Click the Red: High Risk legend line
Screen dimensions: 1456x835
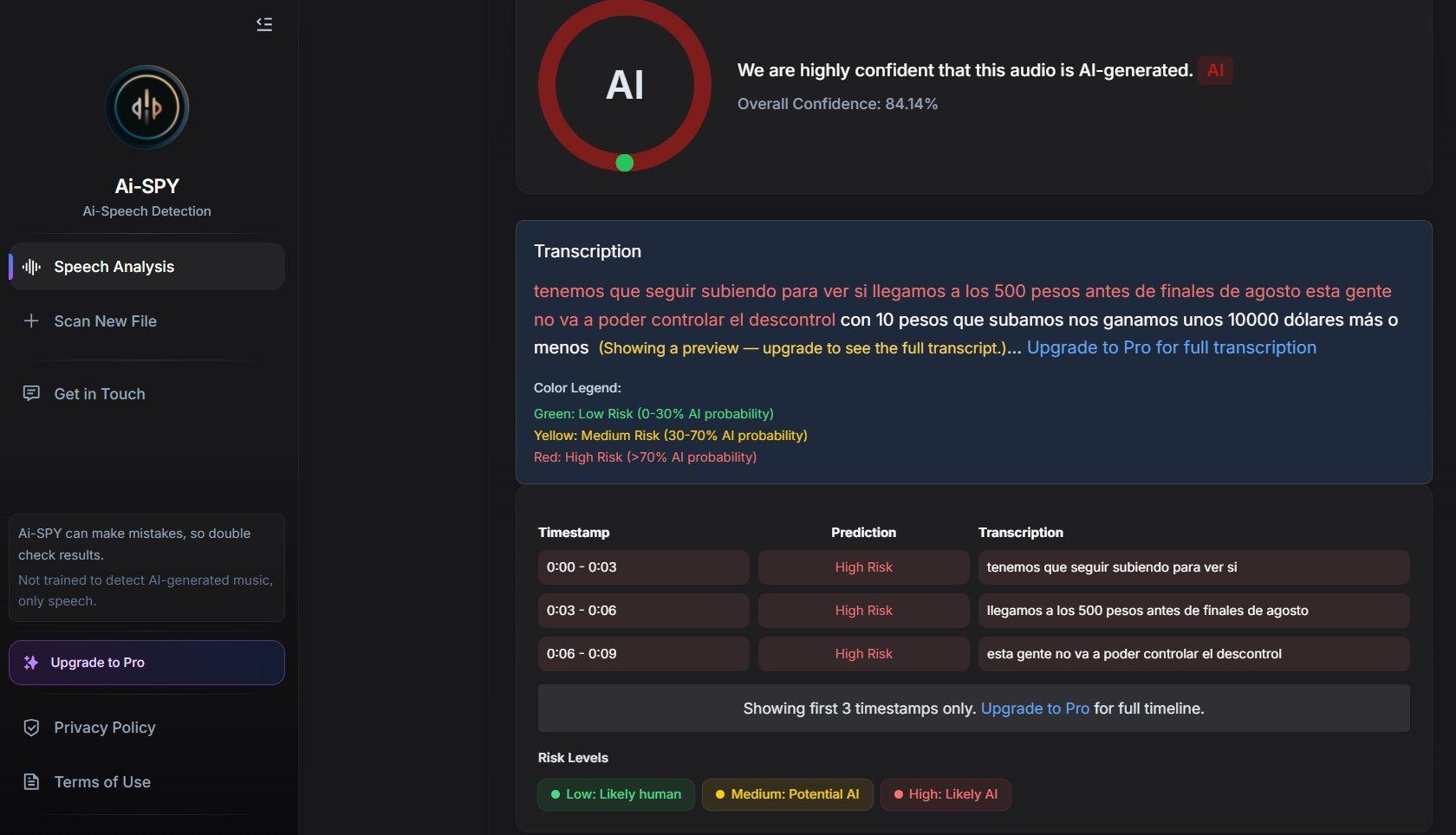click(x=645, y=457)
